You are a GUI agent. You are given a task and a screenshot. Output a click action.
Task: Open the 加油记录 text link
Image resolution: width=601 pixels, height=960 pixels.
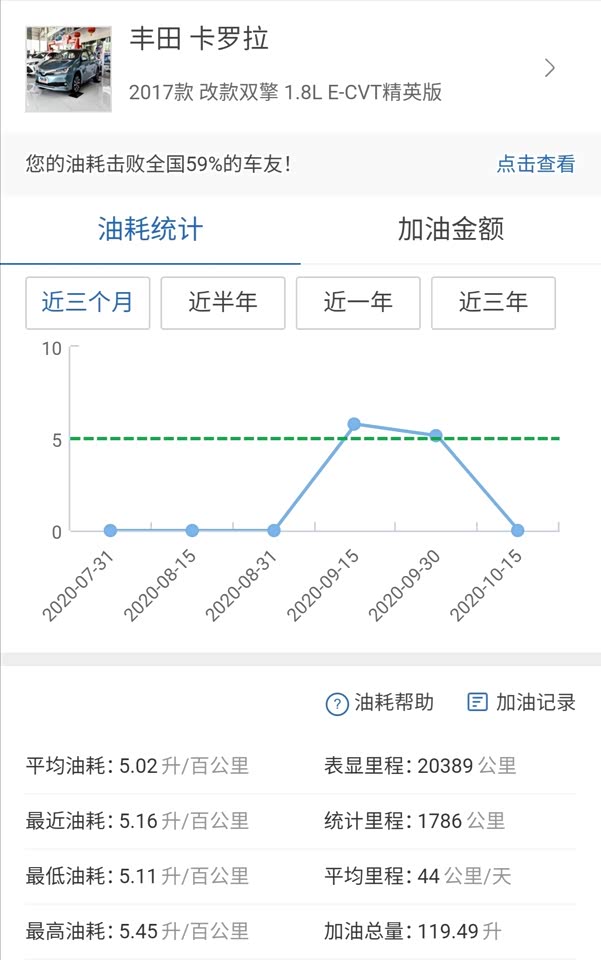pos(536,702)
